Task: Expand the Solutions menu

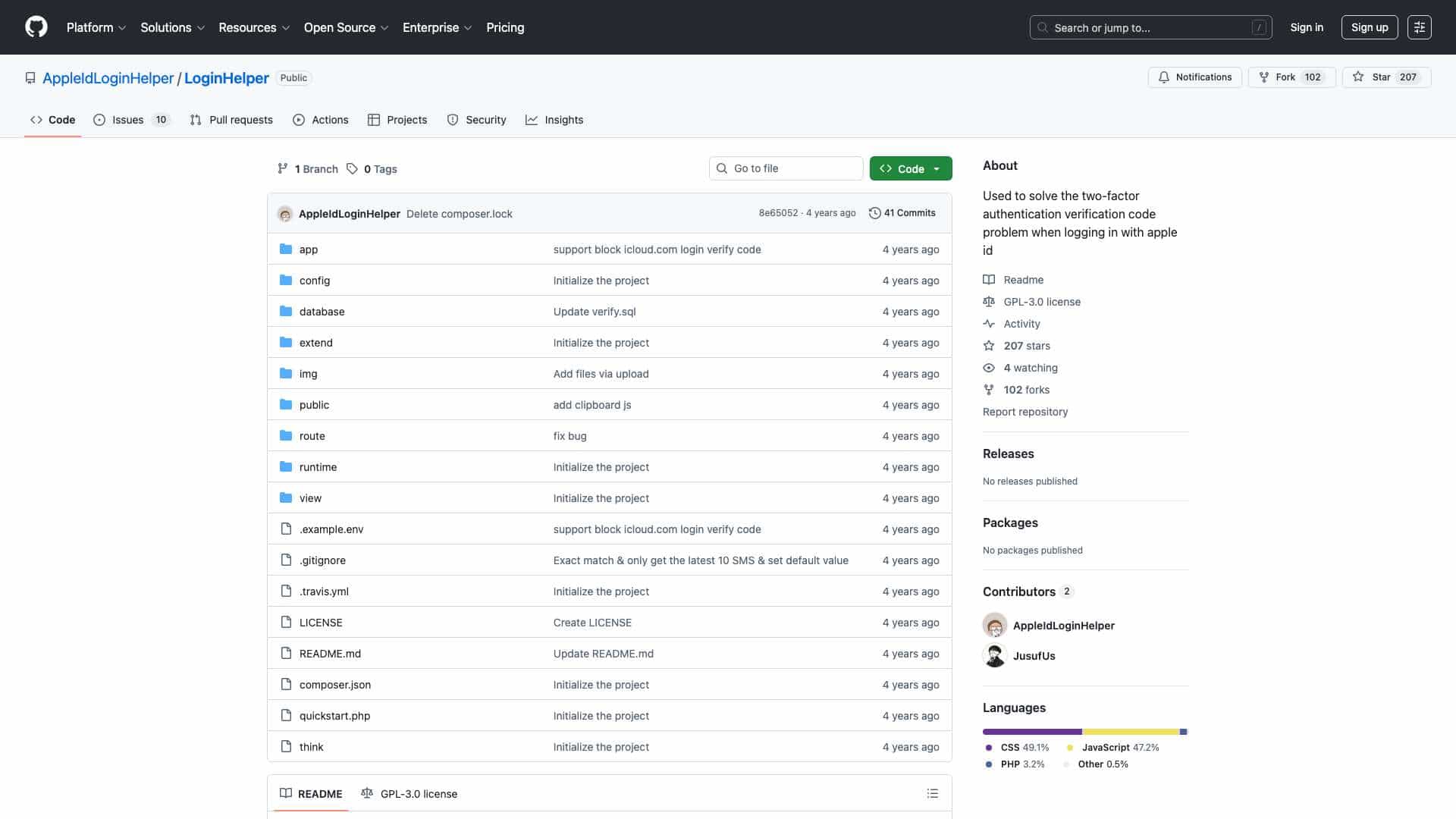Action: coord(173,27)
